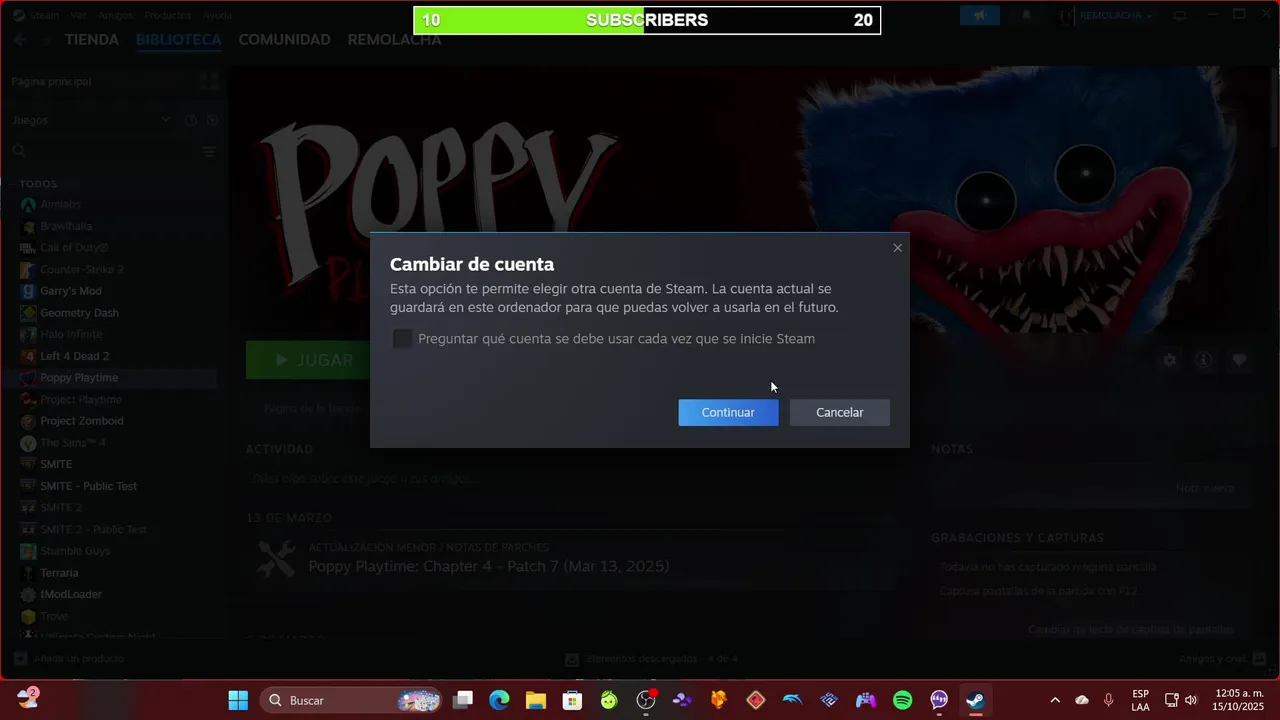Open the library advanced filter icon
The height and width of the screenshot is (720, 1280).
point(209,152)
